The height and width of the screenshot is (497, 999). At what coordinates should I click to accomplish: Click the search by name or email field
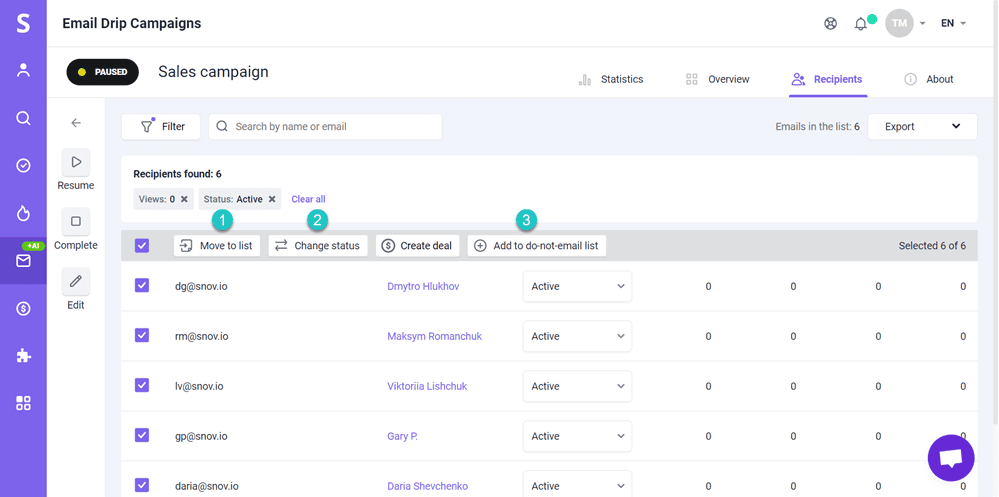(x=325, y=127)
